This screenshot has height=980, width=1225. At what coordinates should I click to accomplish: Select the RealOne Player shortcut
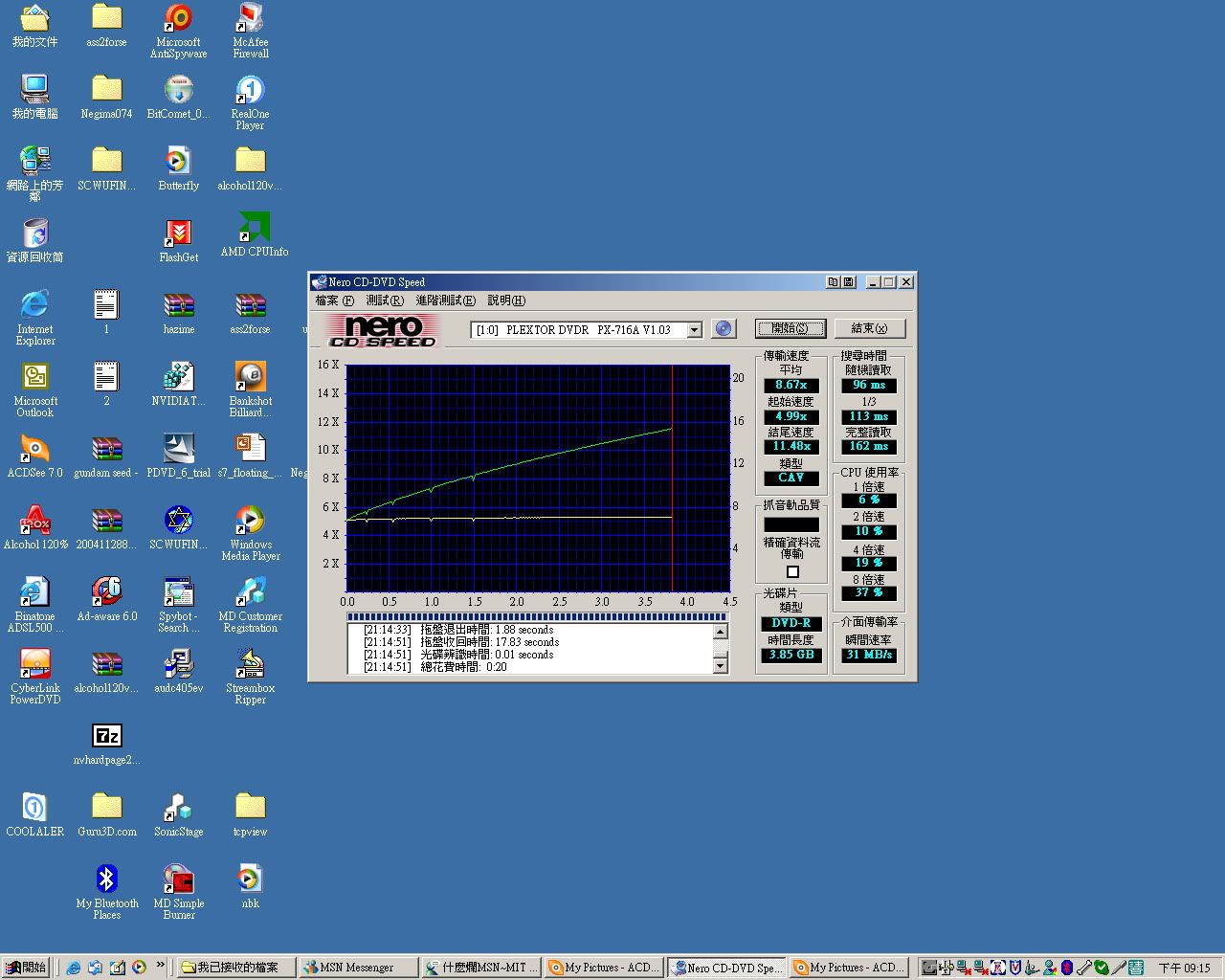(x=250, y=102)
